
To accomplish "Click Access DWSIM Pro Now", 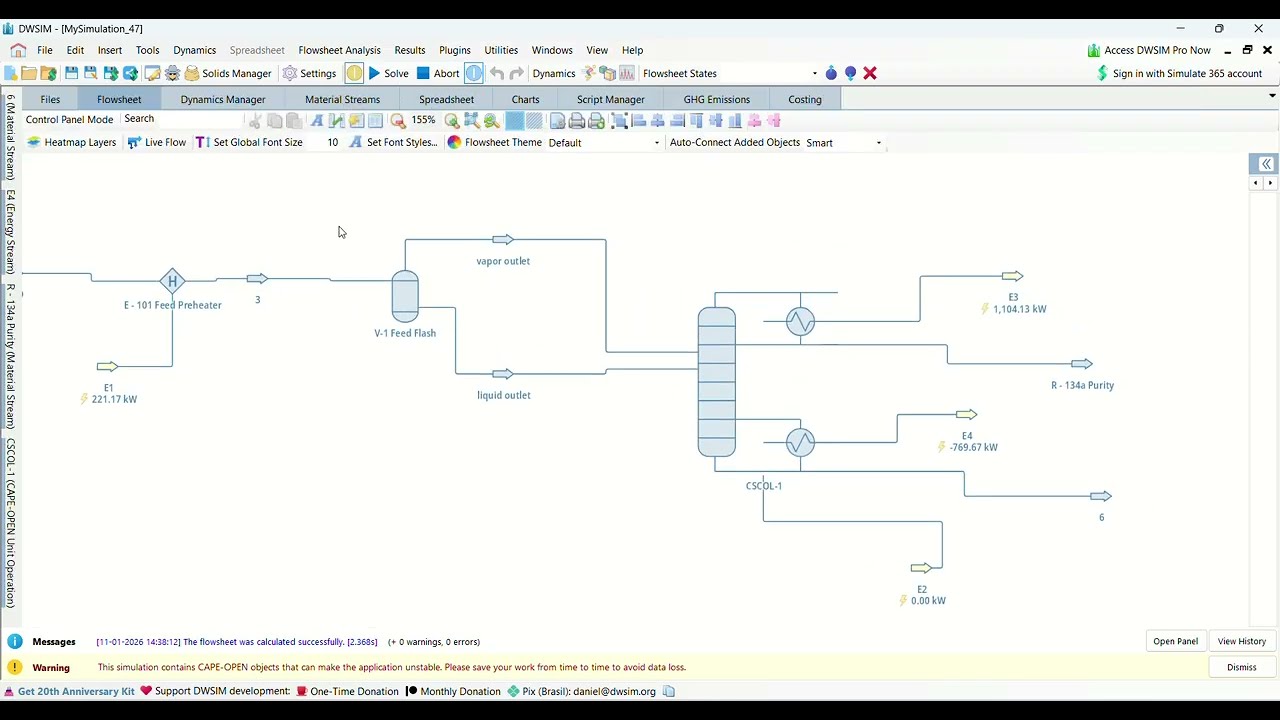I will [x=1149, y=50].
